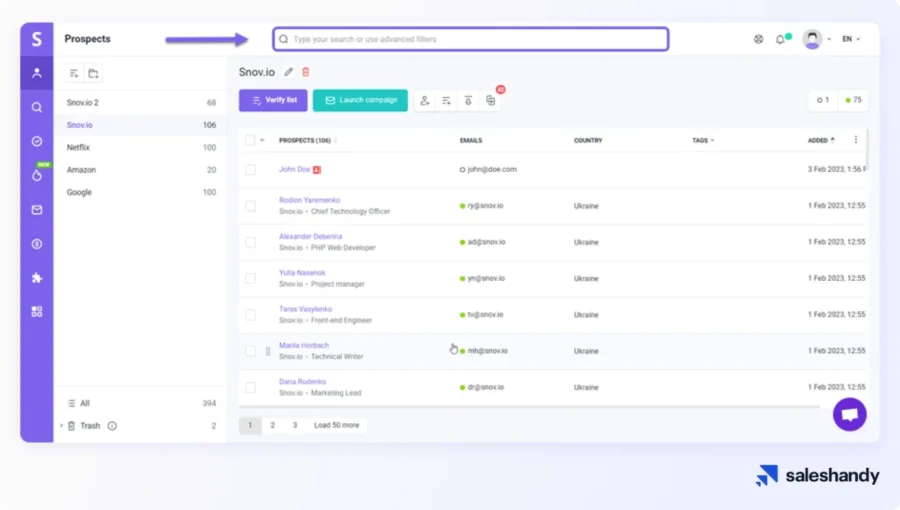Click the add prospect person icon
This screenshot has height=510, width=900.
425,100
